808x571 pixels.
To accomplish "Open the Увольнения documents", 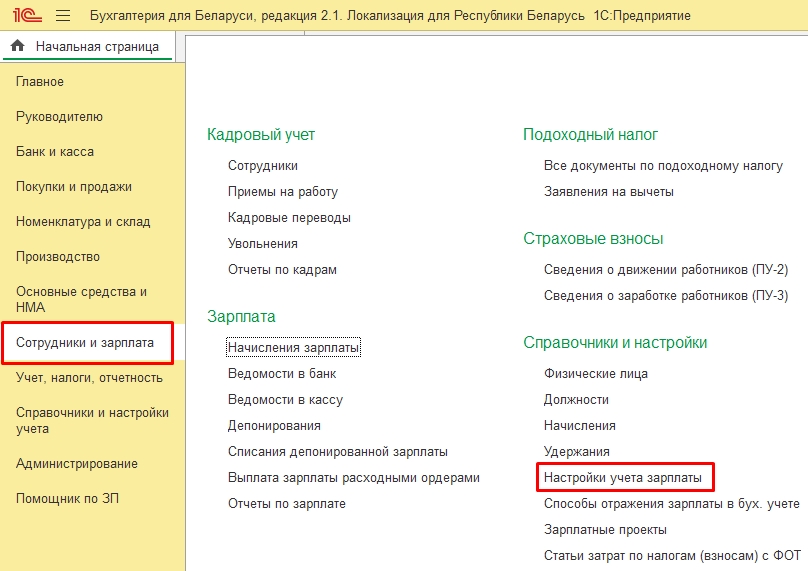I will (263, 244).
